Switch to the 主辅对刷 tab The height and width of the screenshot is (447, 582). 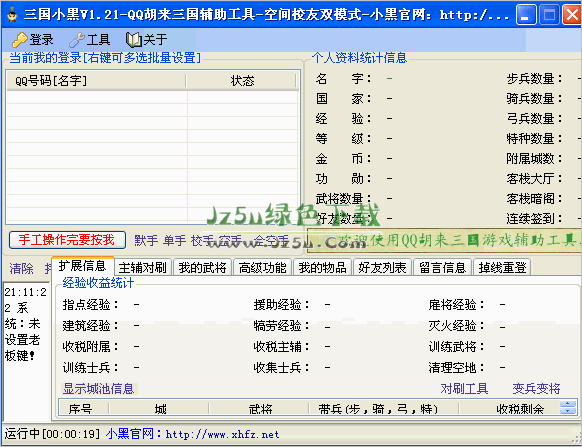(x=143, y=267)
